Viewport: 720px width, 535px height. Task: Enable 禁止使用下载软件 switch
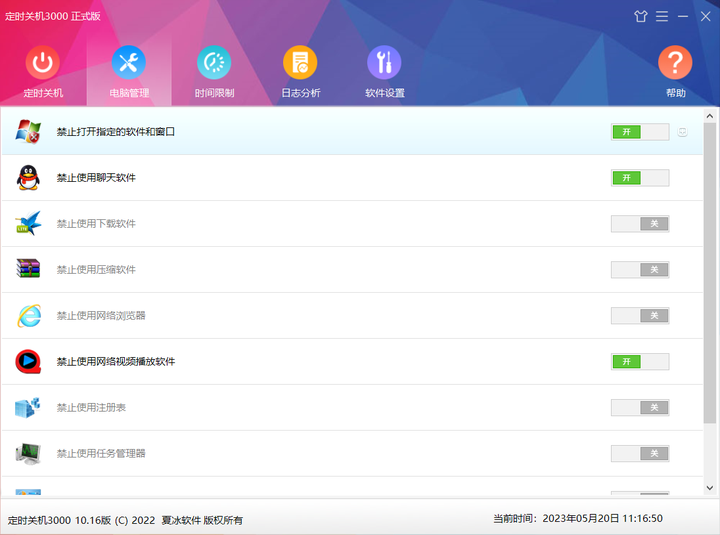(x=640, y=224)
